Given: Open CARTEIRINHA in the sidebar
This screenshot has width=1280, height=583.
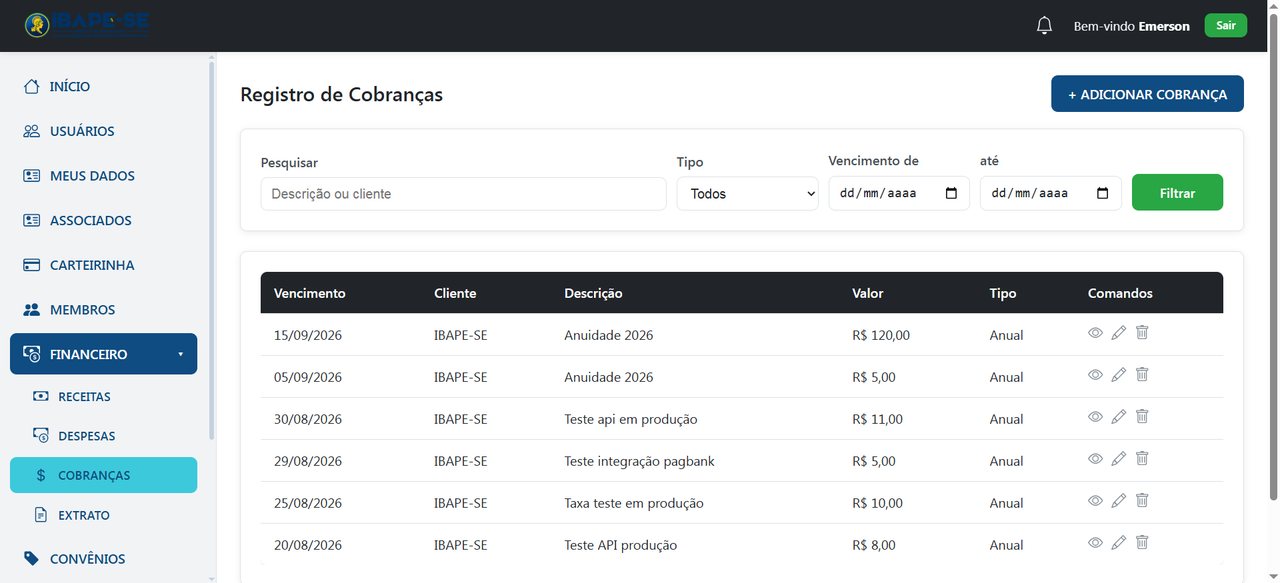Looking at the screenshot, I should pos(104,265).
